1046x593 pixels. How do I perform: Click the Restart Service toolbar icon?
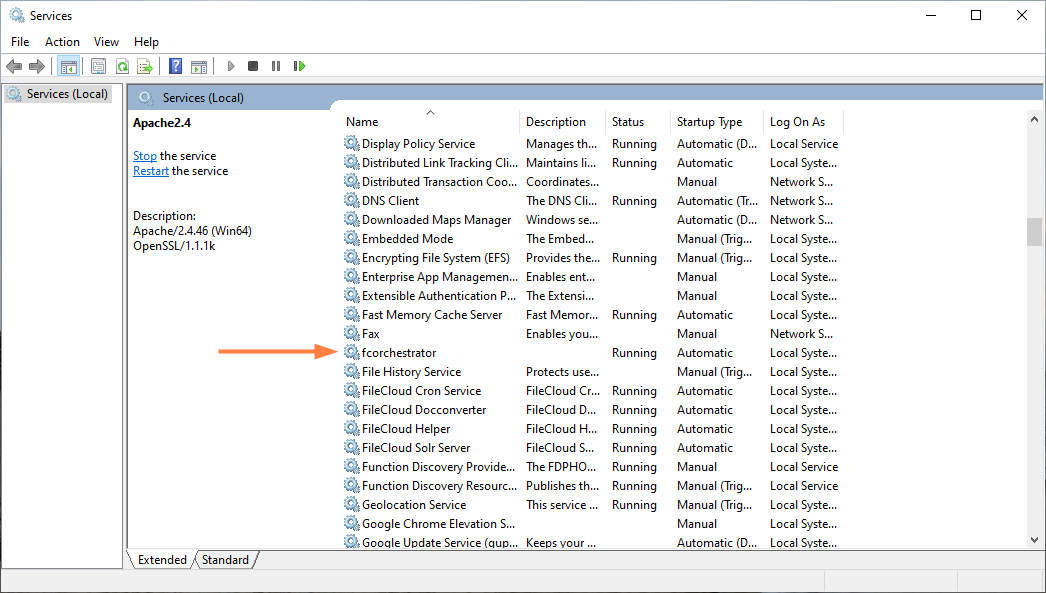(299, 66)
